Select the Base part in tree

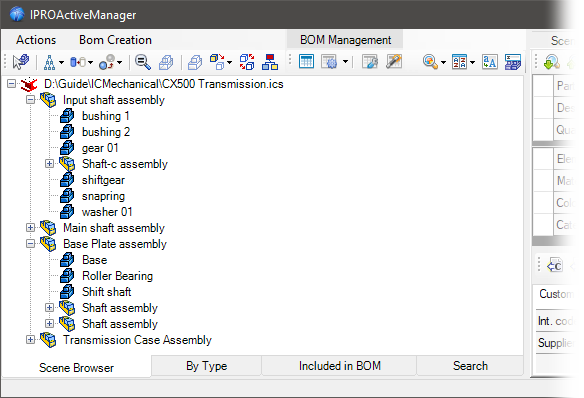pos(95,260)
